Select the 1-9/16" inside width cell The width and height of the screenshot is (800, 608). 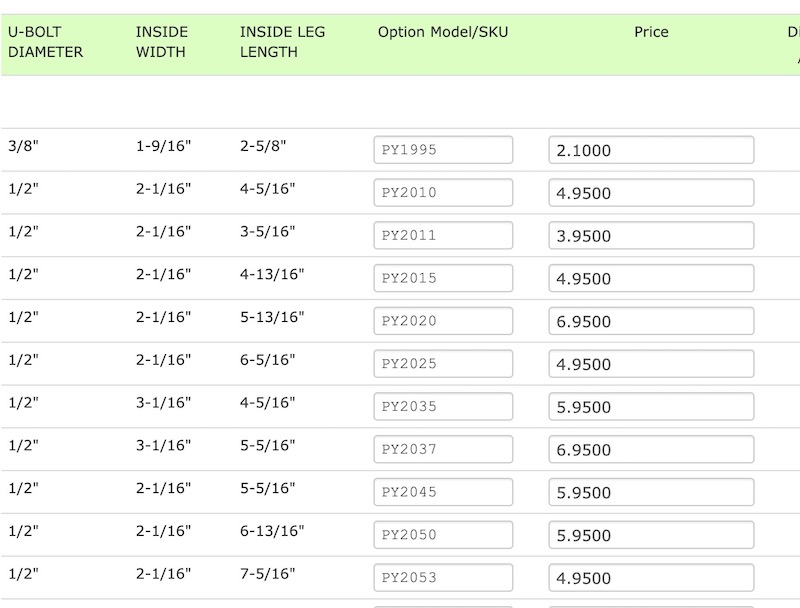click(163, 146)
